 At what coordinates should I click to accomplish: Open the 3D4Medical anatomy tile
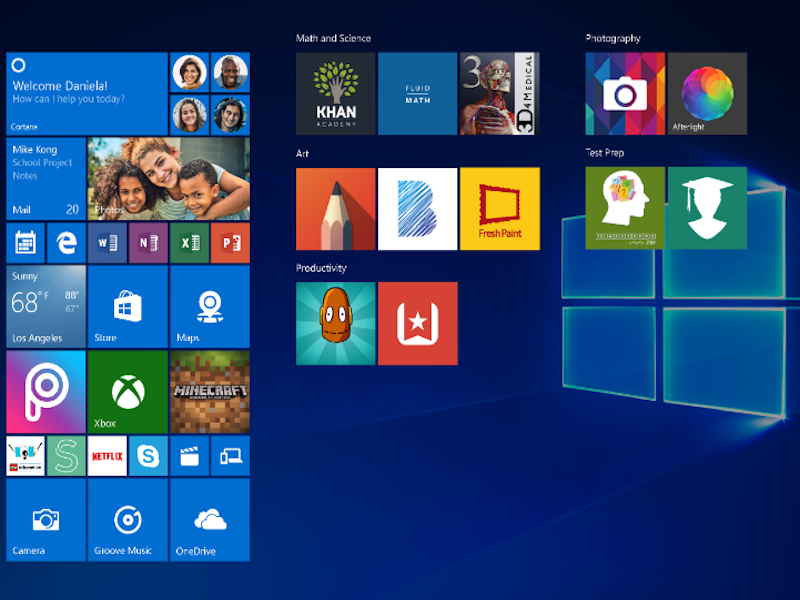499,93
